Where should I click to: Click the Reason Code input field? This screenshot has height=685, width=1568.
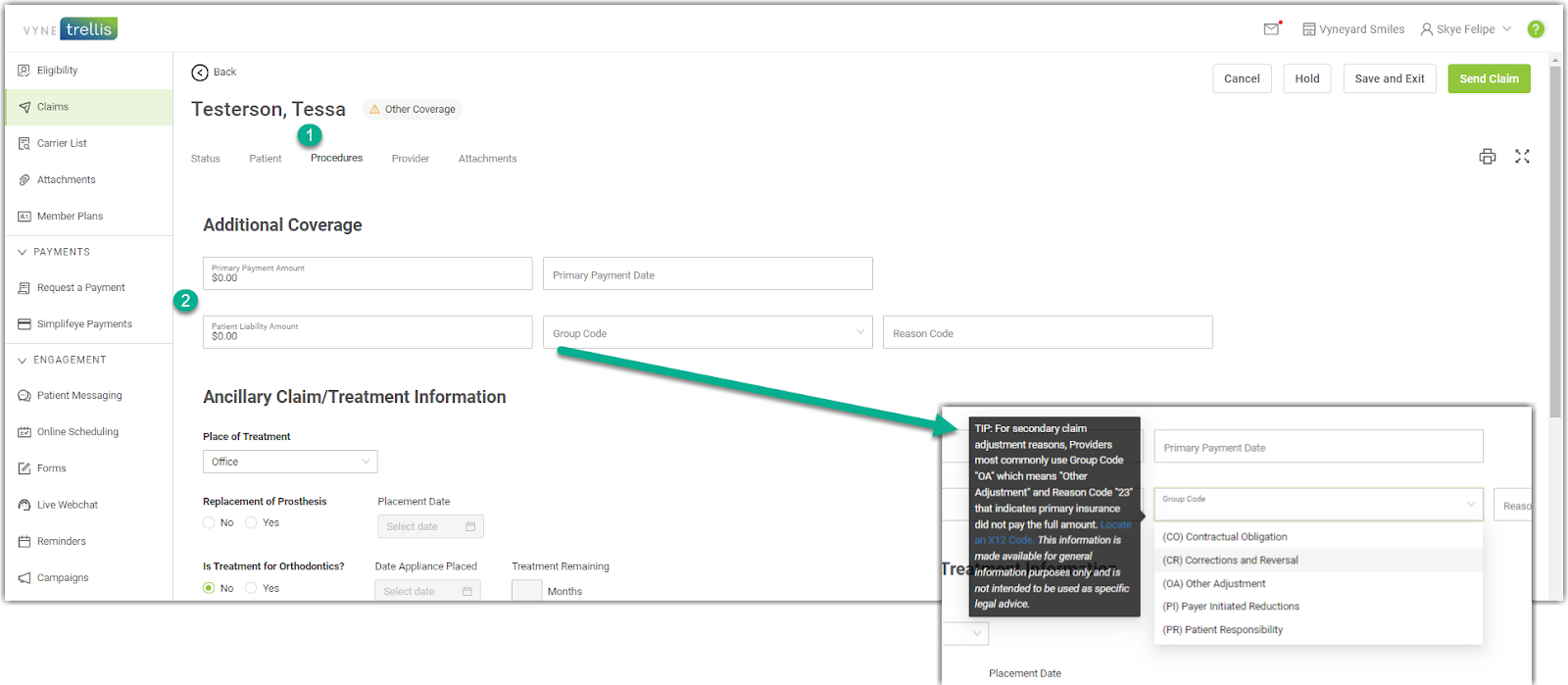click(x=1047, y=333)
